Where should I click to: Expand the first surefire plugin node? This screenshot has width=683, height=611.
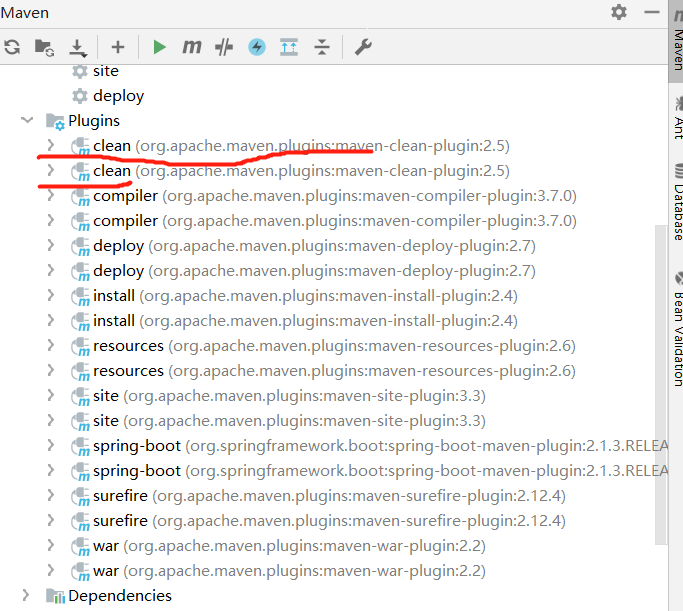click(x=51, y=495)
